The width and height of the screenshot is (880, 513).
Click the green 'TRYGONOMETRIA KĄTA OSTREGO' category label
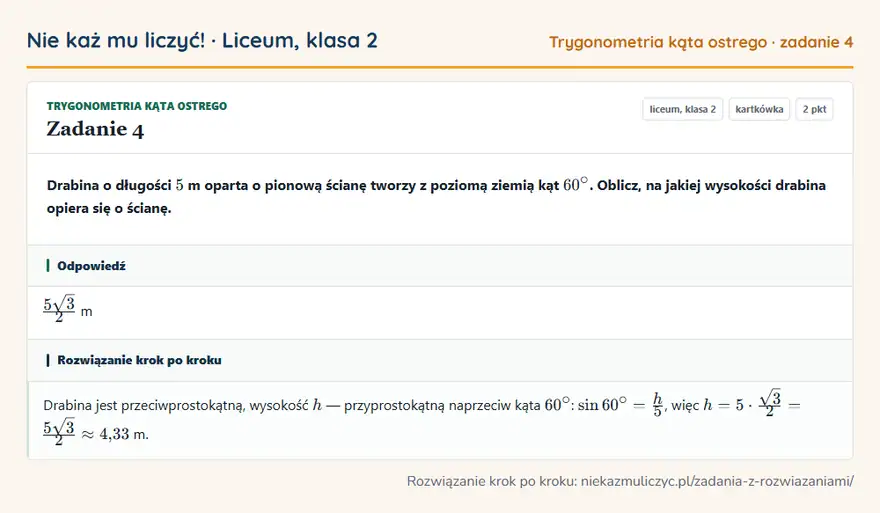(137, 106)
